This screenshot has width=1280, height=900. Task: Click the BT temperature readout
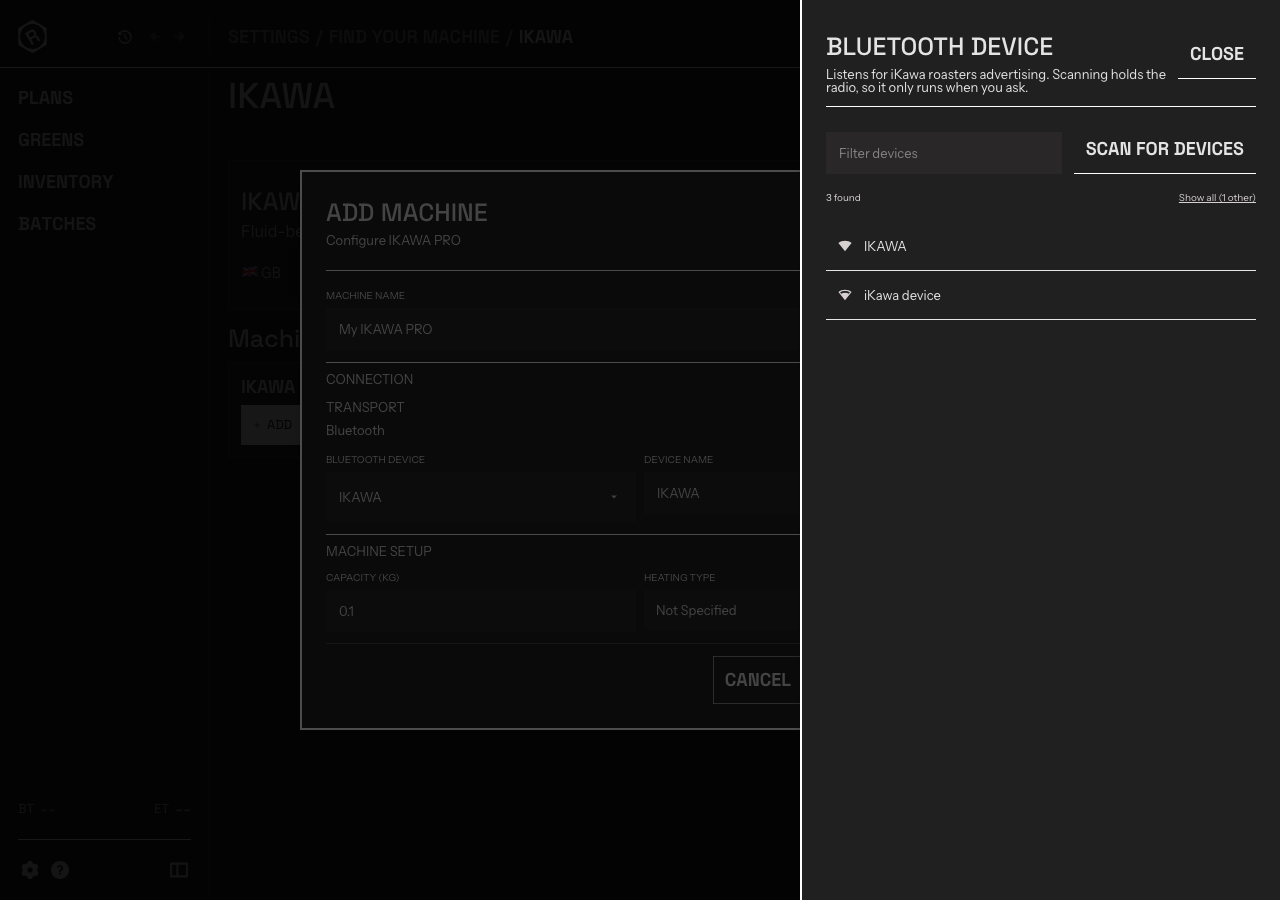click(x=37, y=809)
